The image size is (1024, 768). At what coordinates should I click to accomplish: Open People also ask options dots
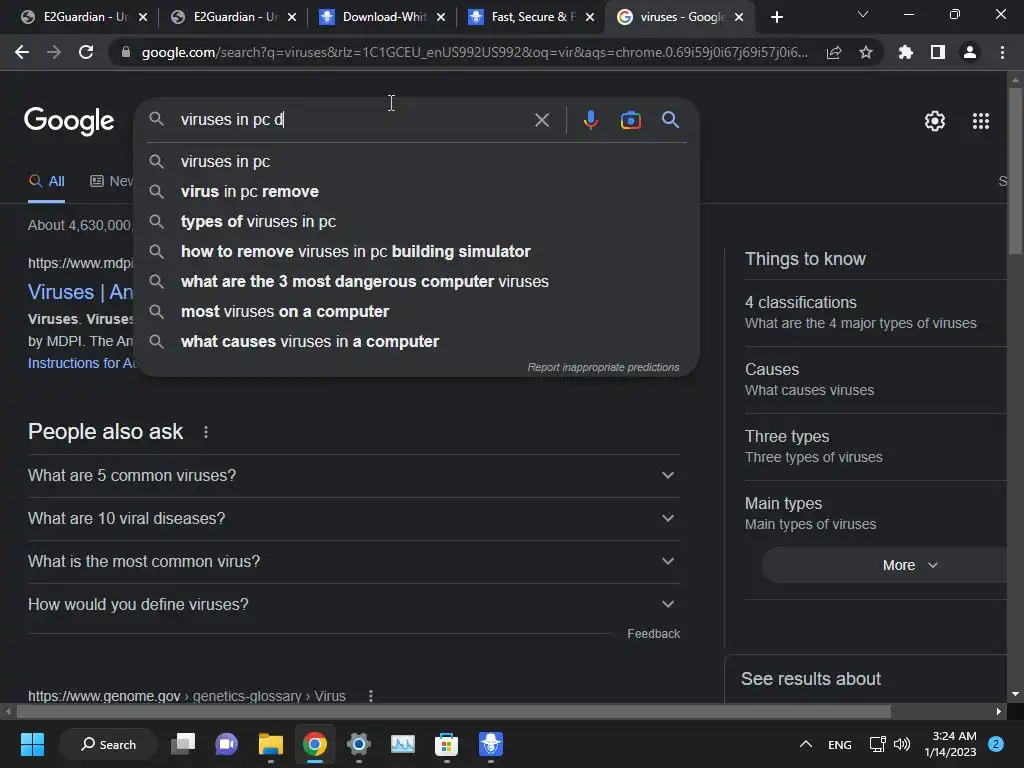(x=206, y=432)
